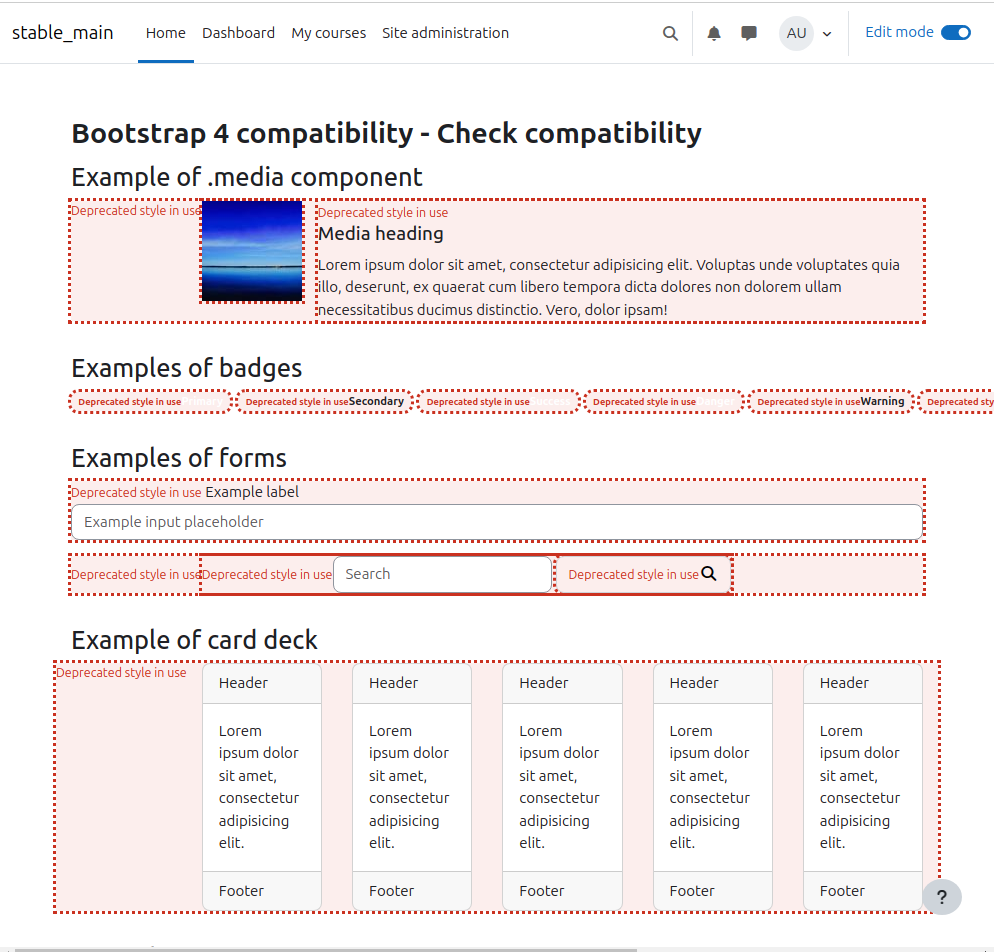Click the 'Example of .media component' heading
The width and height of the screenshot is (994, 952).
click(247, 177)
